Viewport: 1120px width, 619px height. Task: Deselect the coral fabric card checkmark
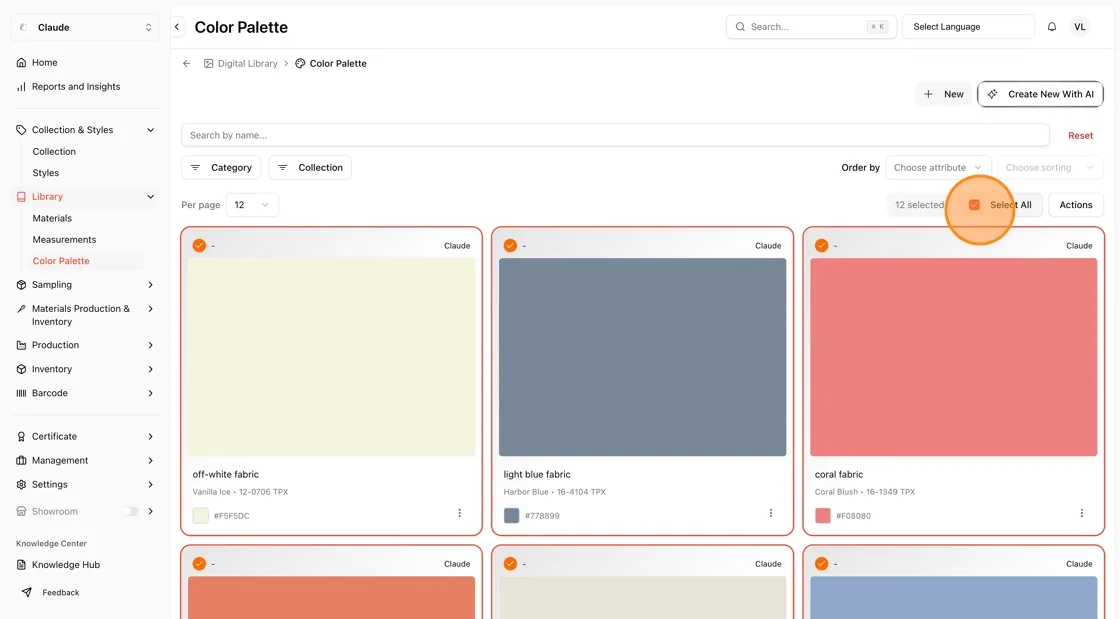tap(821, 246)
